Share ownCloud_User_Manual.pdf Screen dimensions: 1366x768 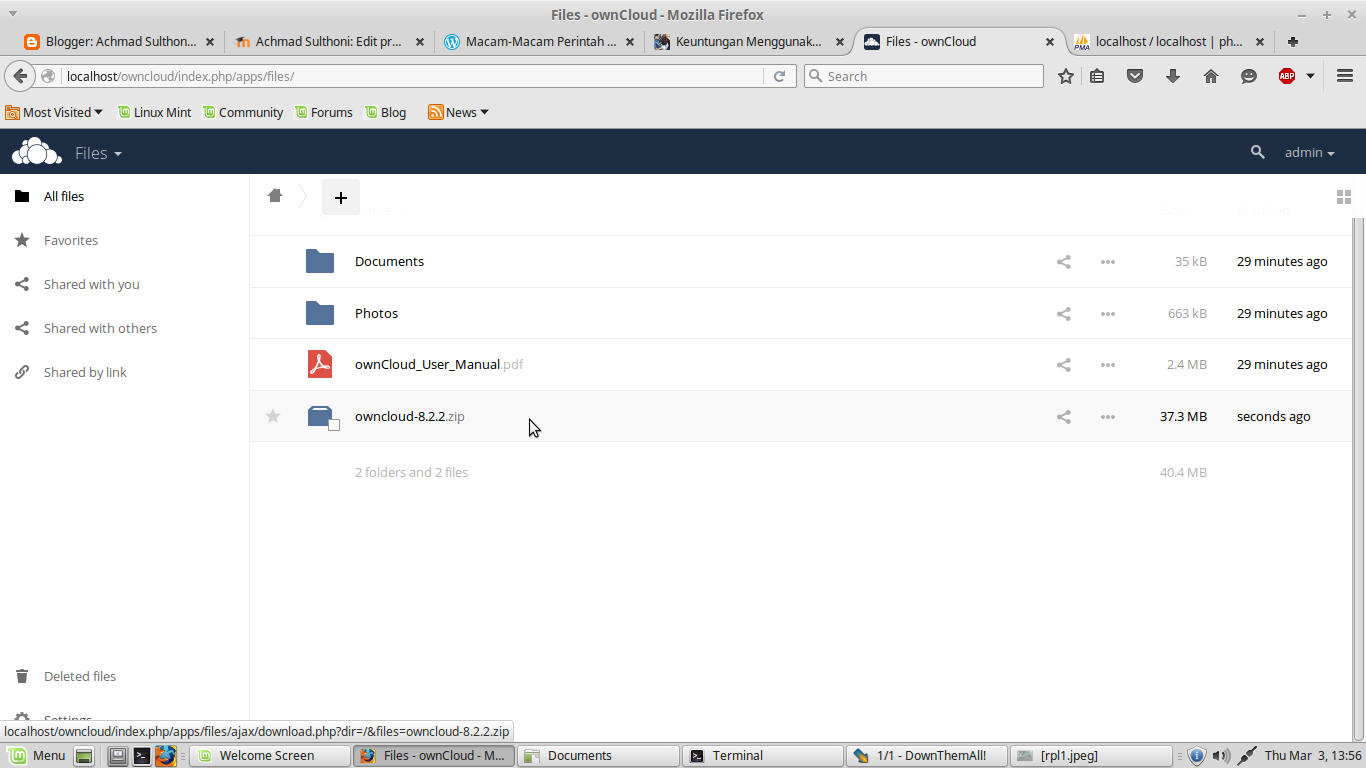tap(1064, 365)
